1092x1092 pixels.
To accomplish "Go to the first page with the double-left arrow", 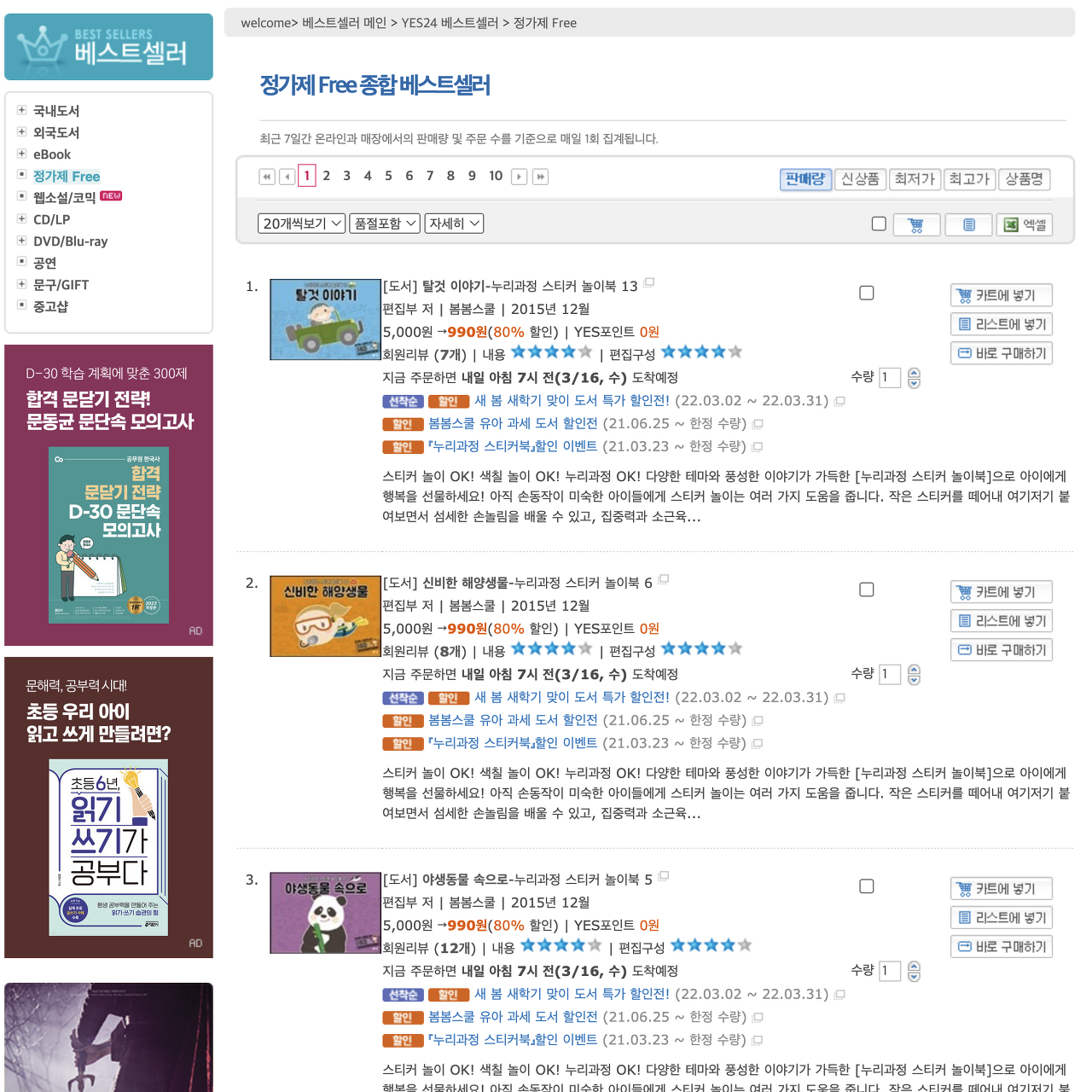I will [267, 177].
